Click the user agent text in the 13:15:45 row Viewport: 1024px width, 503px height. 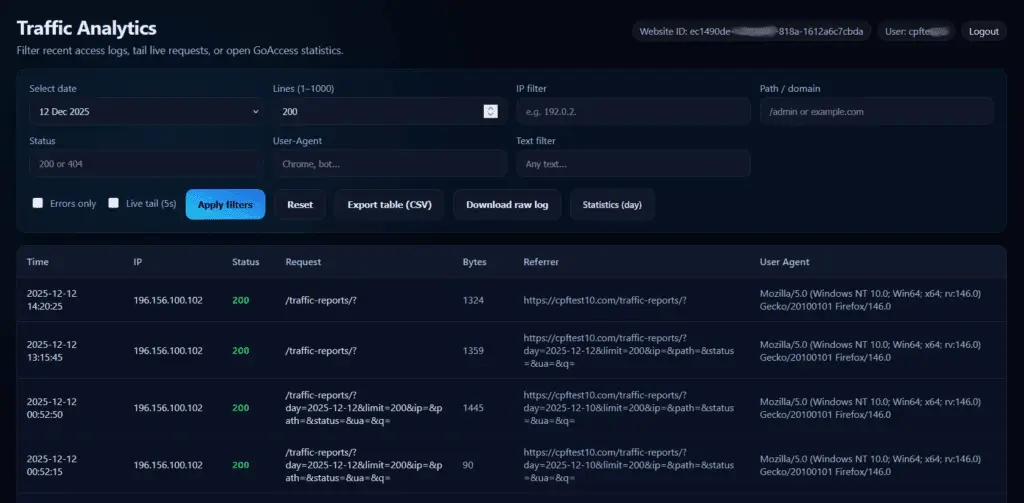[x=871, y=351]
